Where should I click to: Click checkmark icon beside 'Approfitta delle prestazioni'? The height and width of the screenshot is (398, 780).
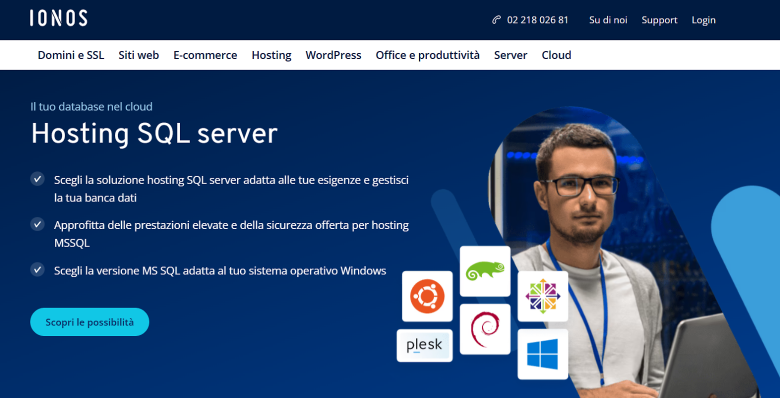point(37,224)
